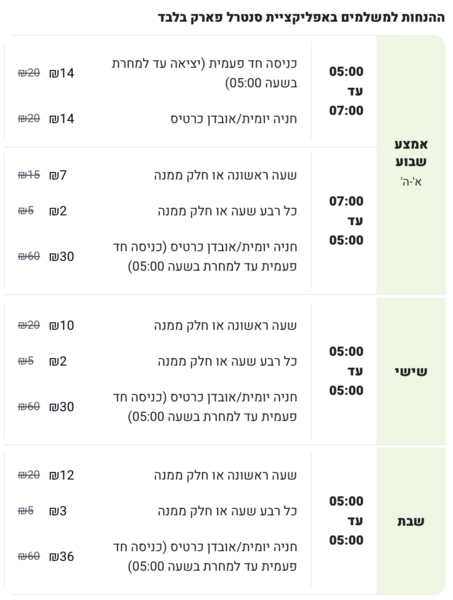Click the weekday 05:00 עד 07:00 time cell

pyautogui.click(x=346, y=91)
